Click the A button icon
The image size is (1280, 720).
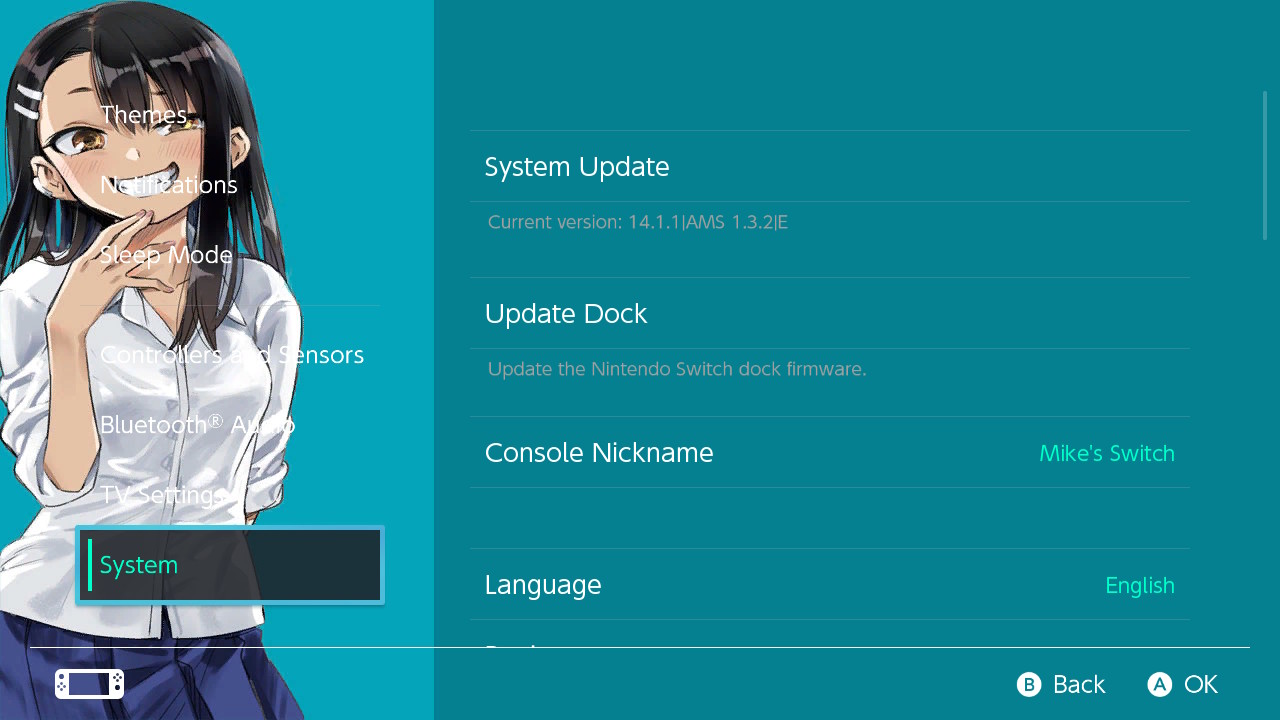(x=1160, y=684)
